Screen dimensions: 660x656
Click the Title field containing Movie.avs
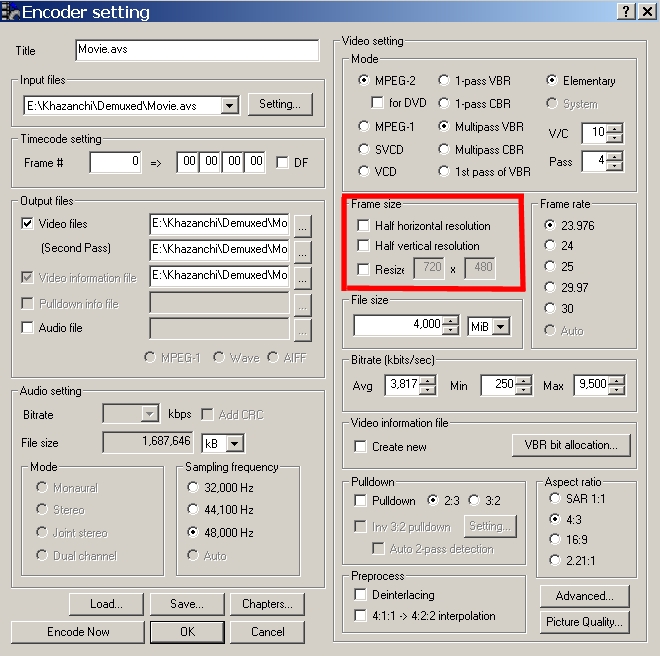(x=197, y=50)
